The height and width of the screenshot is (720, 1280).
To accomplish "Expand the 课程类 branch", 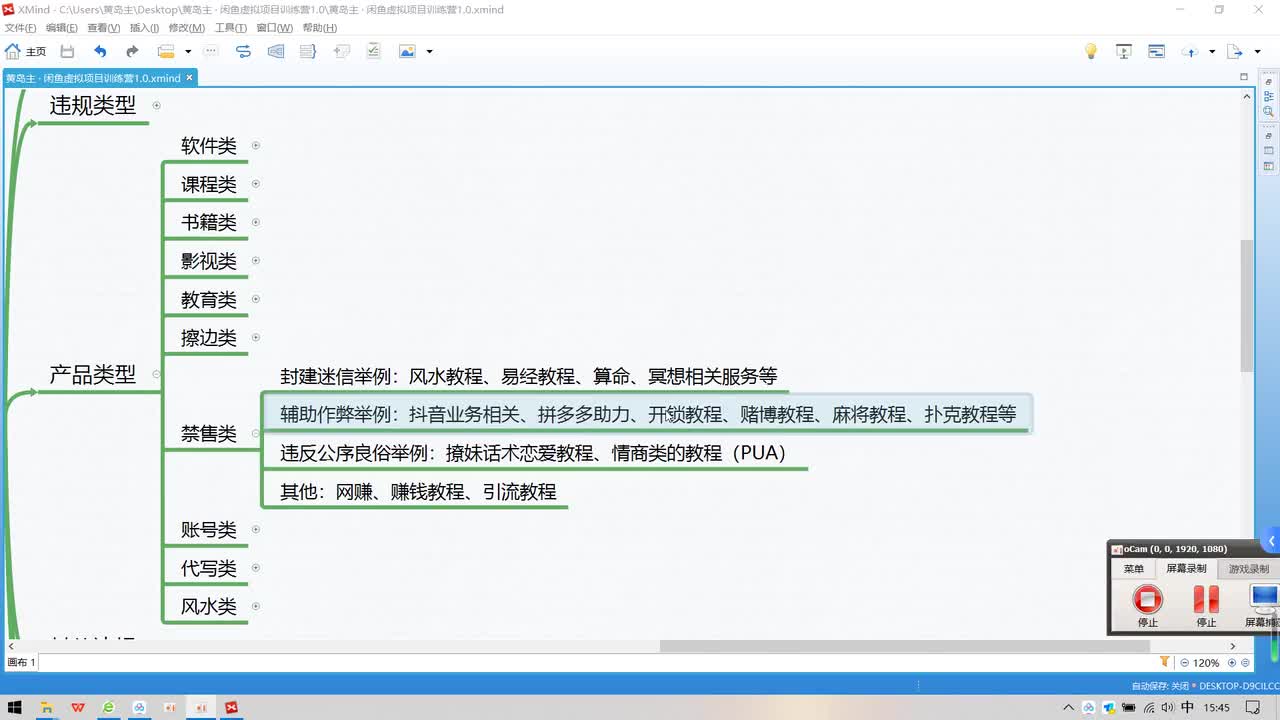I will (x=256, y=184).
